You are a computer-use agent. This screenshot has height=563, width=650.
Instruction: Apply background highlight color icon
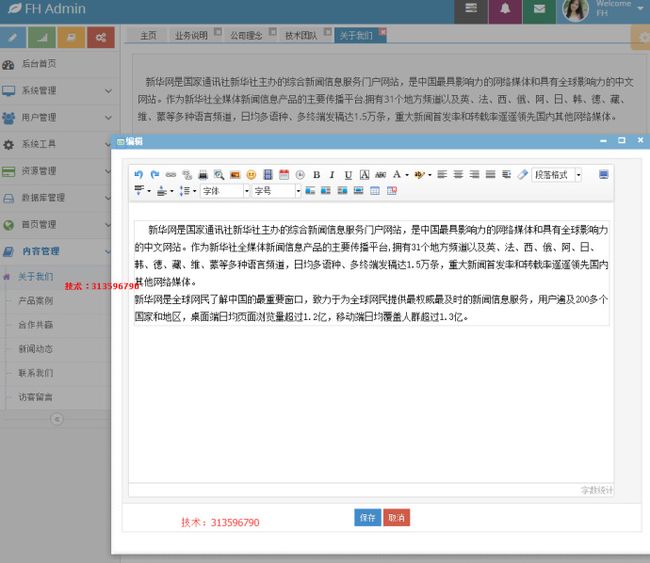tap(420, 175)
